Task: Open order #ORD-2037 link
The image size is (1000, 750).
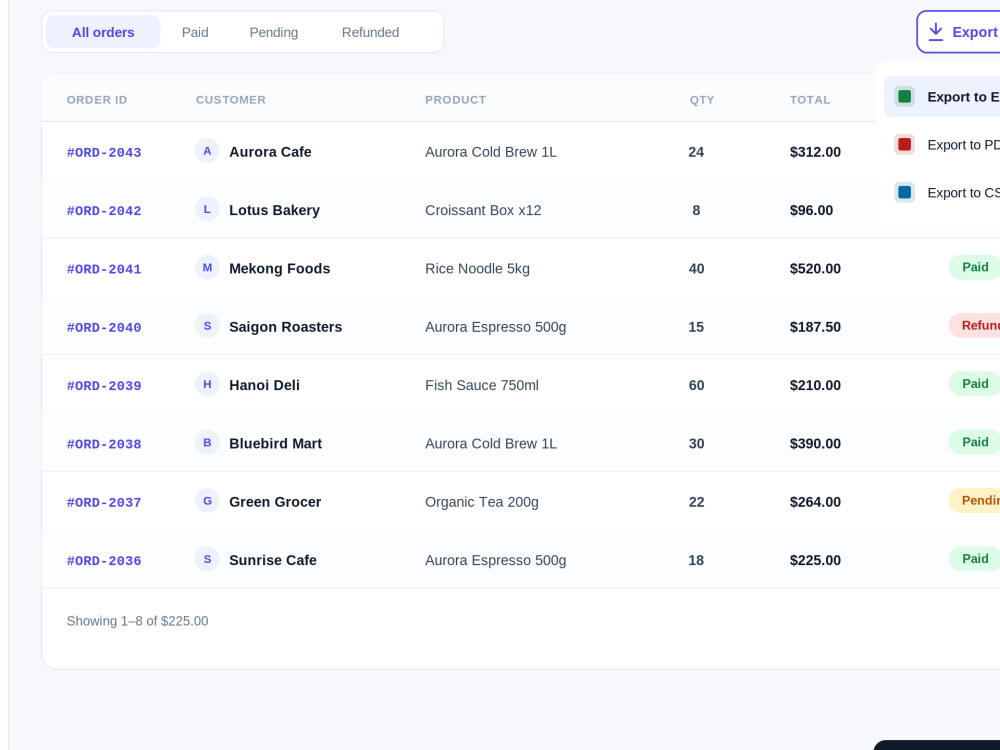Action: (104, 503)
